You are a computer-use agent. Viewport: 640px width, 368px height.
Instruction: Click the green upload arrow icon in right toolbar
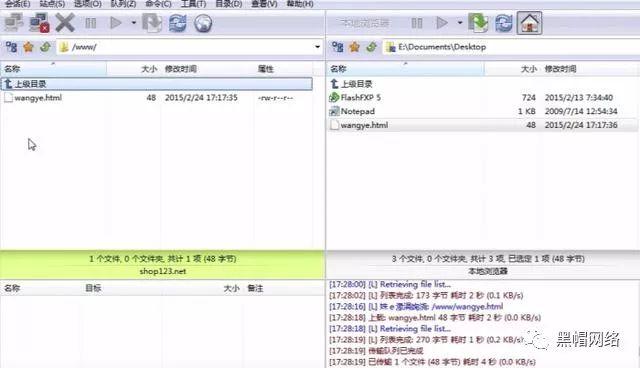pos(478,23)
